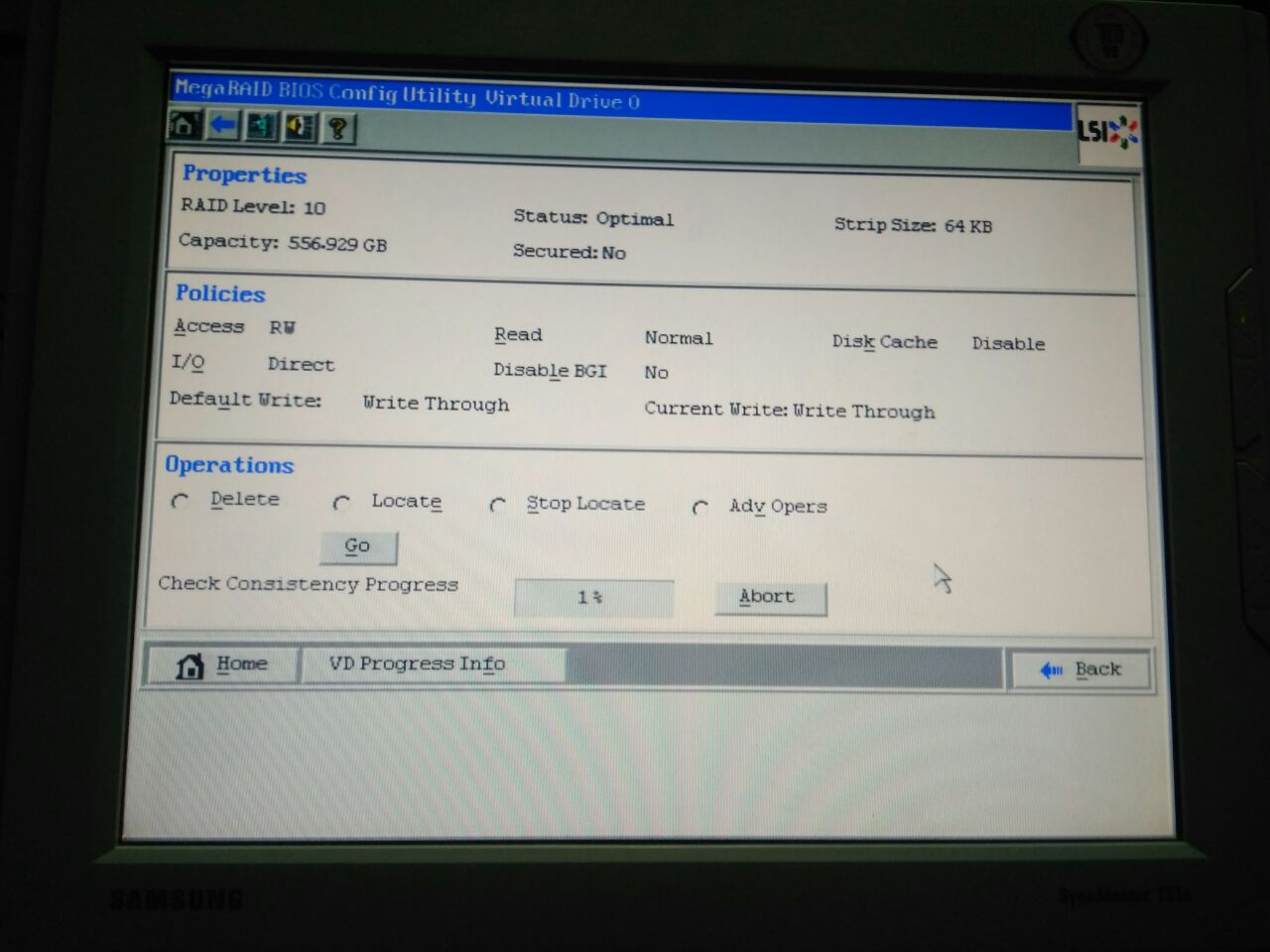Image resolution: width=1270 pixels, height=952 pixels.
Task: Click the Status: Optimal text
Action: [x=592, y=217]
